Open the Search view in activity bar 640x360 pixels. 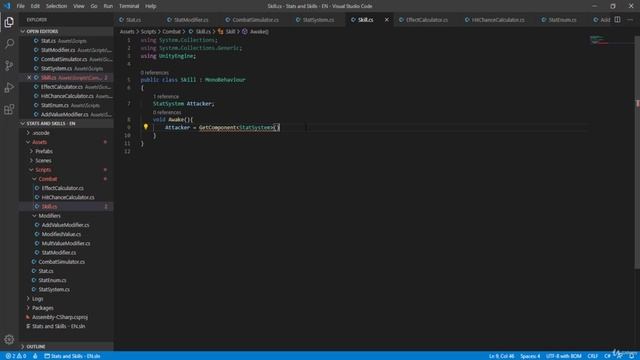click(9, 43)
